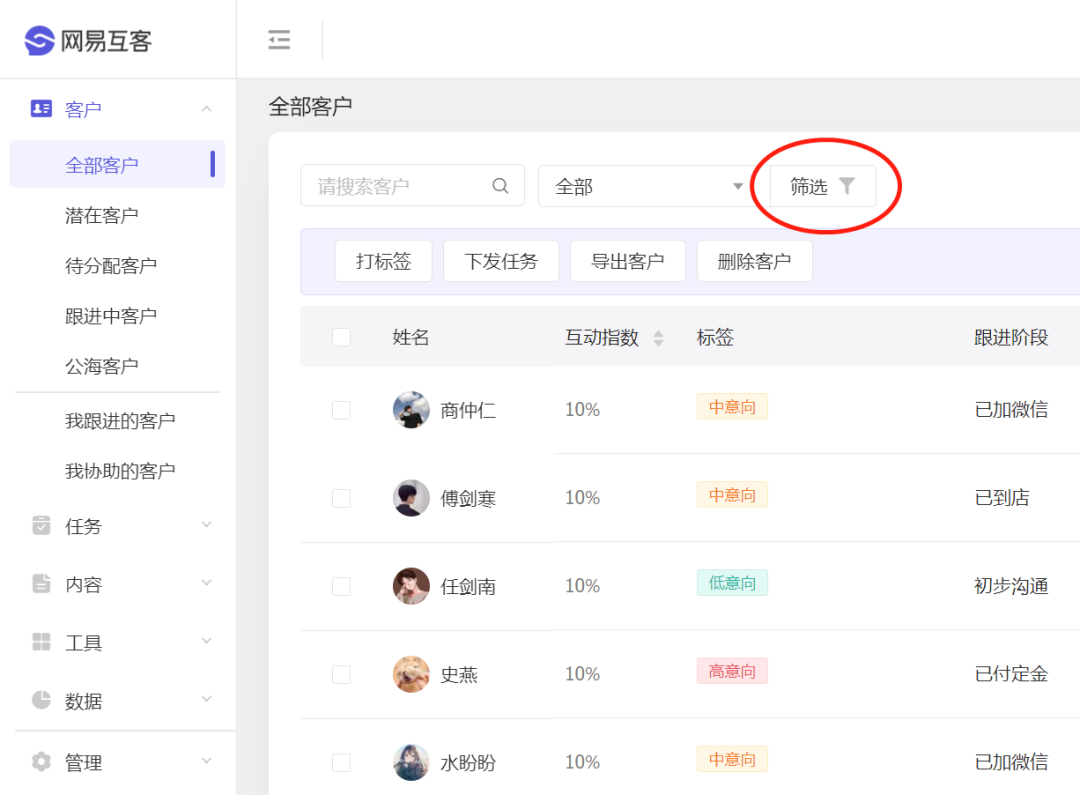The image size is (1080, 795).
Task: Expand the 工具 sidebar section
Action: pyautogui.click(x=118, y=642)
